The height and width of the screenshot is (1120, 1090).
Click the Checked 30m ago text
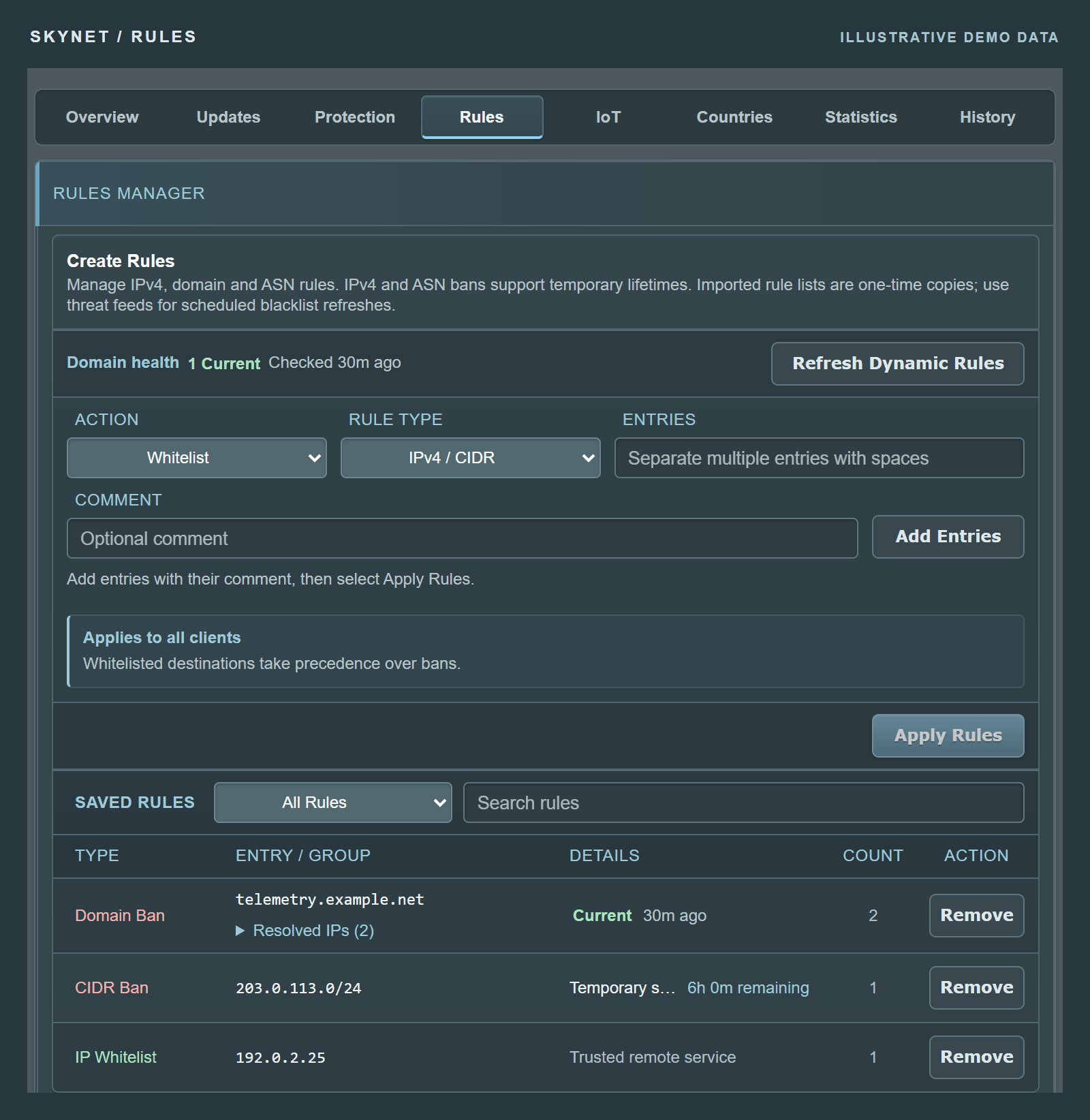334,362
